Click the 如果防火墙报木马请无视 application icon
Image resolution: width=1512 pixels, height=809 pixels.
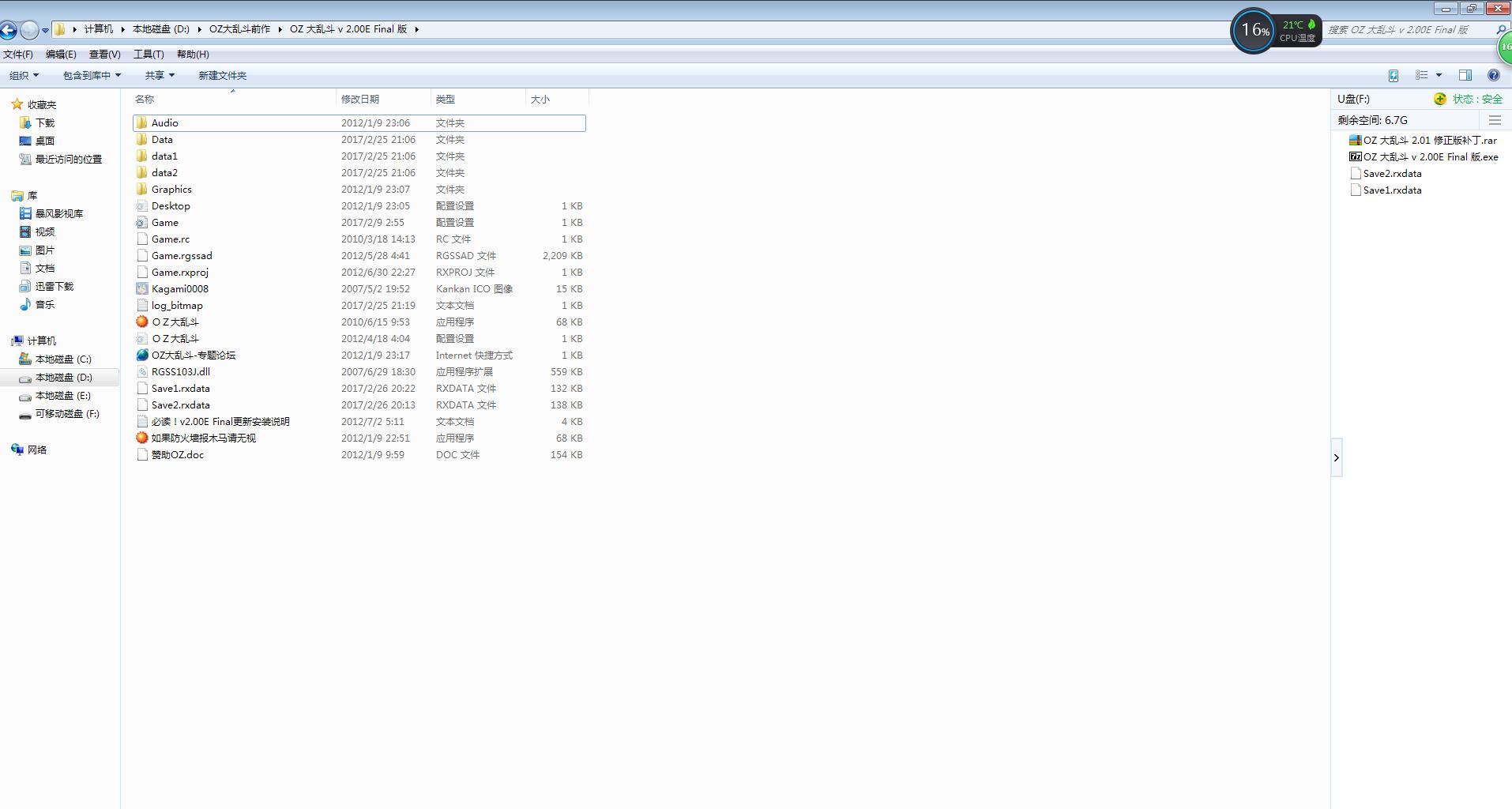tap(141, 438)
